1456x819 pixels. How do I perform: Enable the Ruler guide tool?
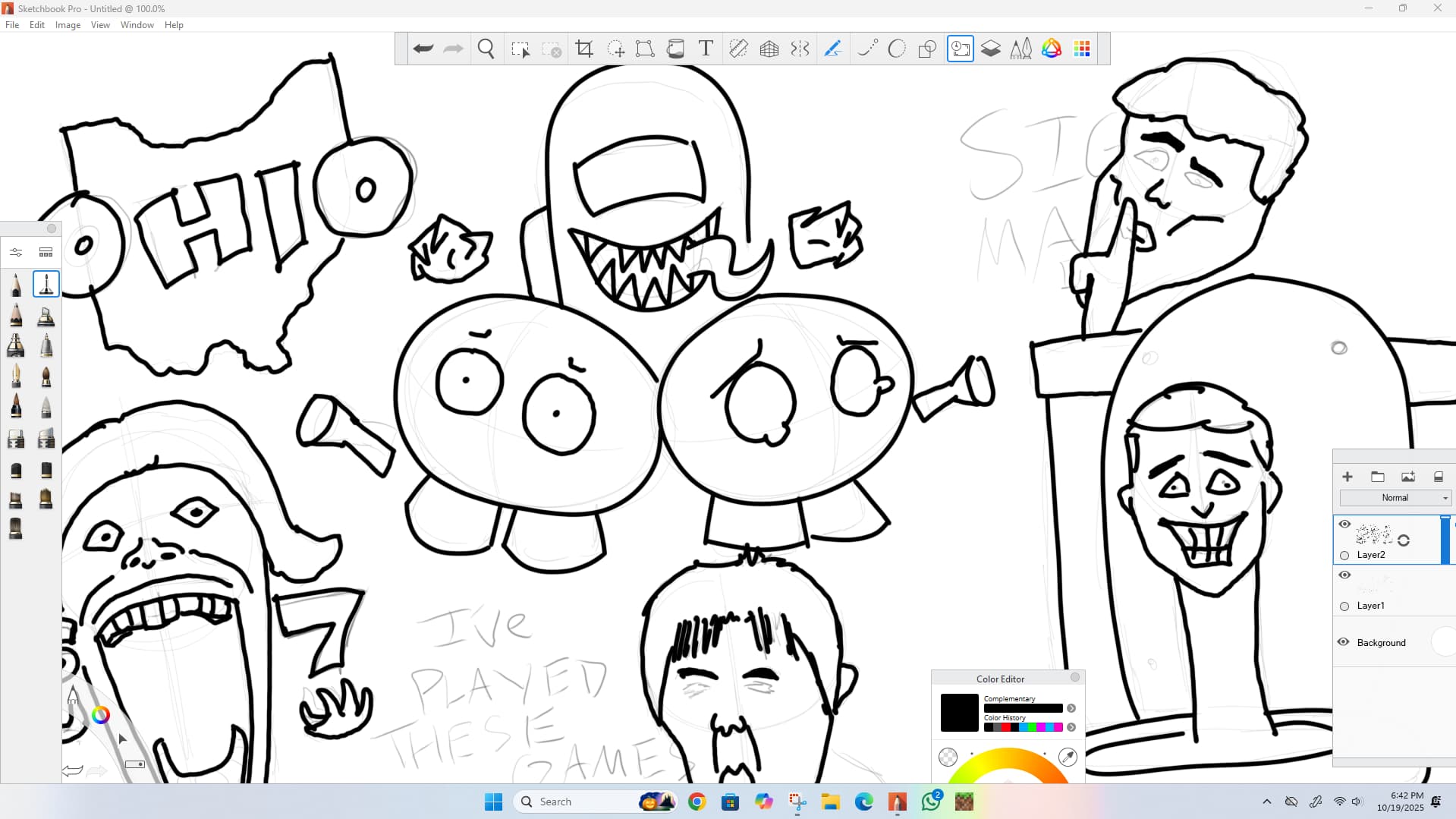[x=738, y=49]
